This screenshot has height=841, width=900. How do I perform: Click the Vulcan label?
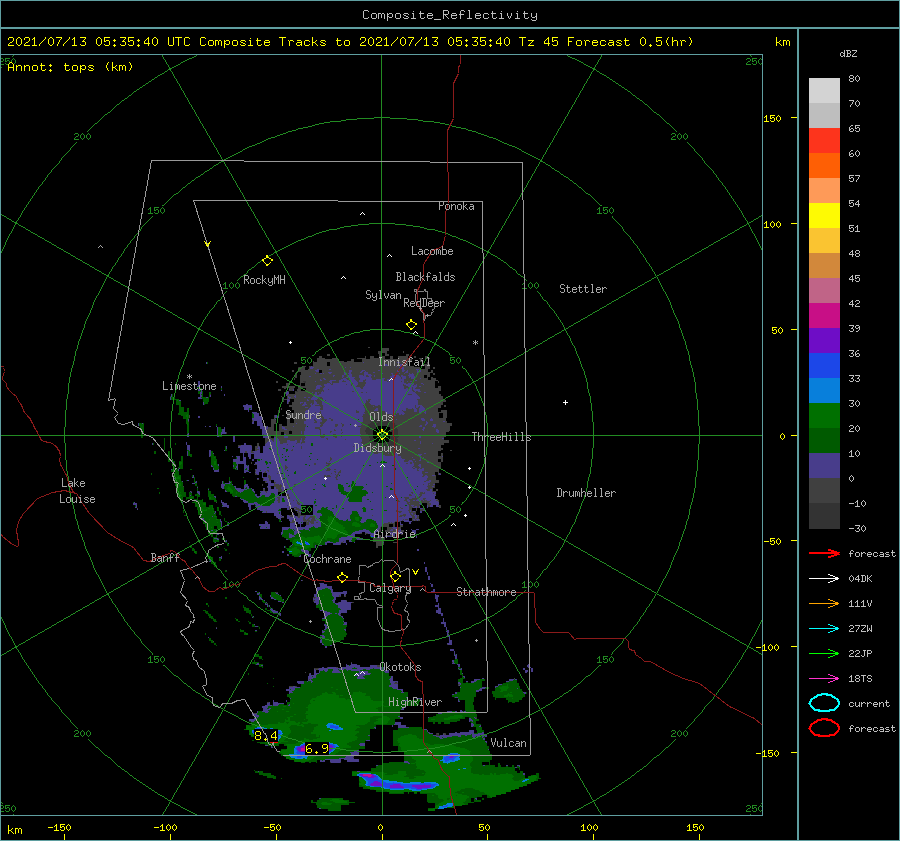coord(508,743)
